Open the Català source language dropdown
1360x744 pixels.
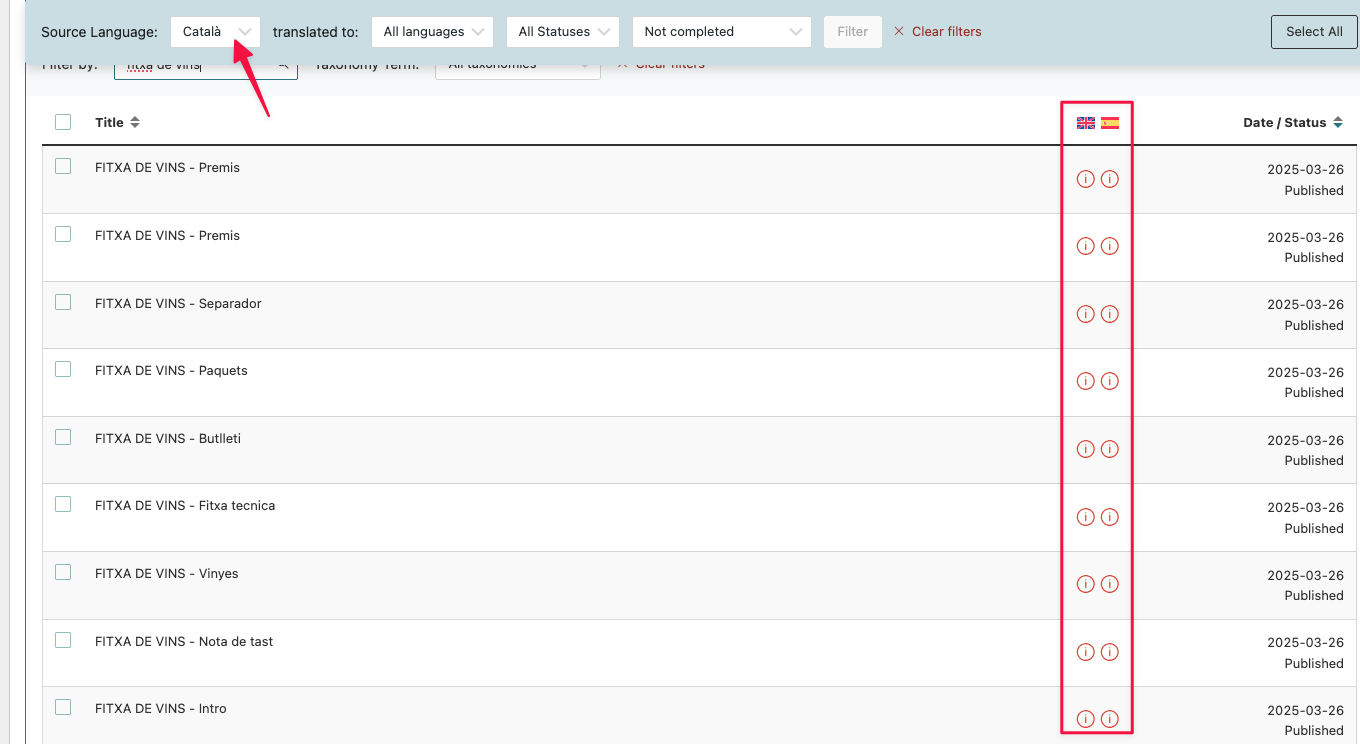pos(215,32)
